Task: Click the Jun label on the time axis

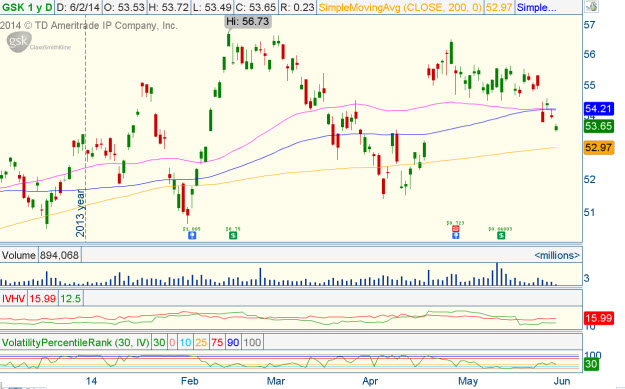Action: (x=562, y=381)
